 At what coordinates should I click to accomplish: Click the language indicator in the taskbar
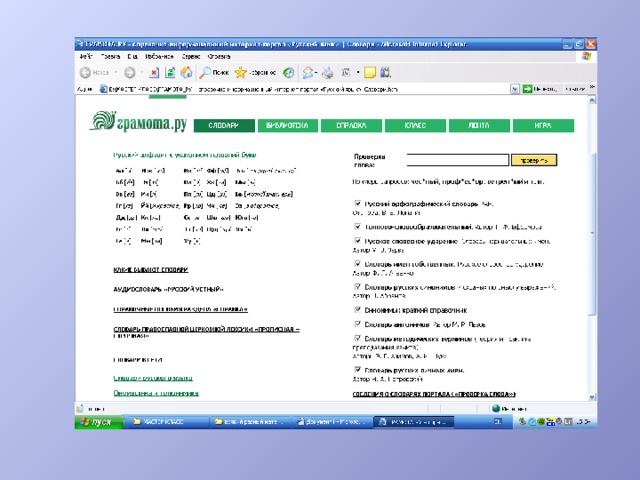point(498,422)
